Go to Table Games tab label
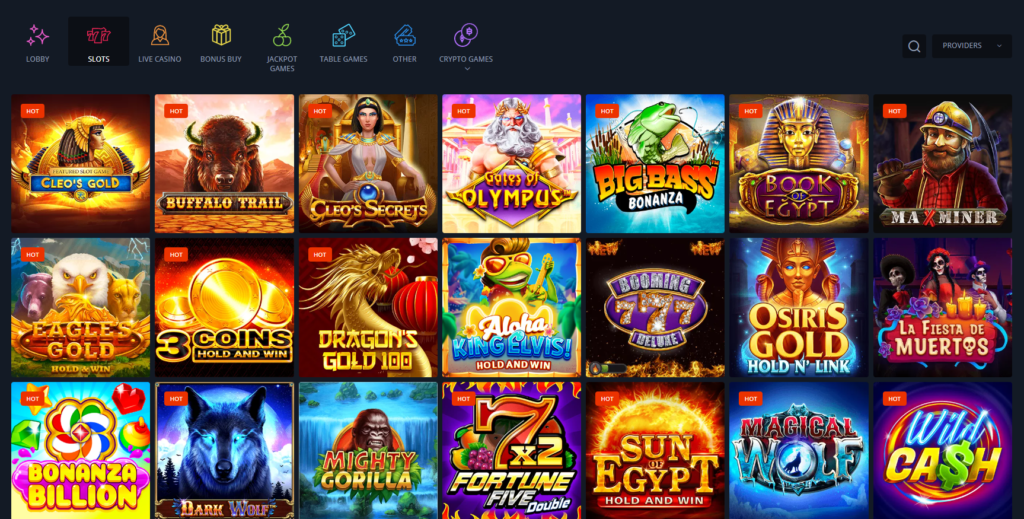Viewport: 1024px width, 519px height. click(344, 59)
